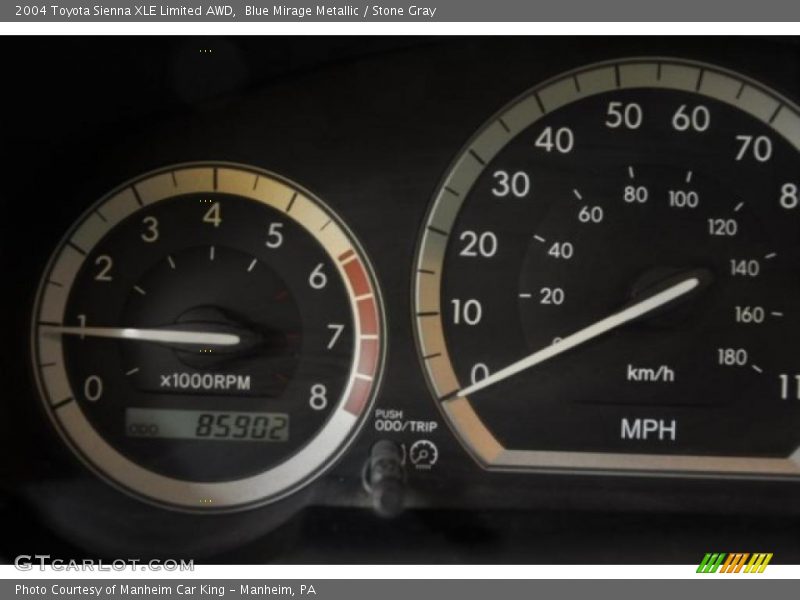This screenshot has height=600, width=800.
Task: Click the GTCARLOT.COM logo
Action: tap(105, 563)
